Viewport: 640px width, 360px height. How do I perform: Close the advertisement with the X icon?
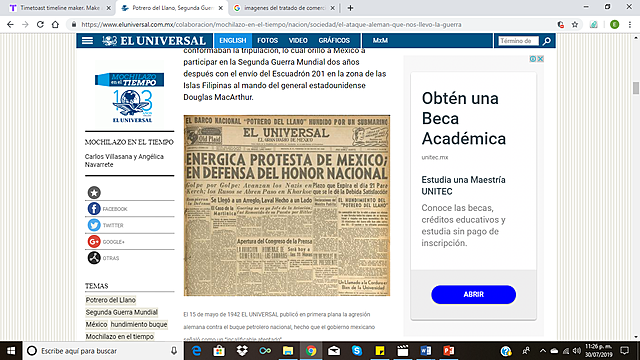point(540,59)
